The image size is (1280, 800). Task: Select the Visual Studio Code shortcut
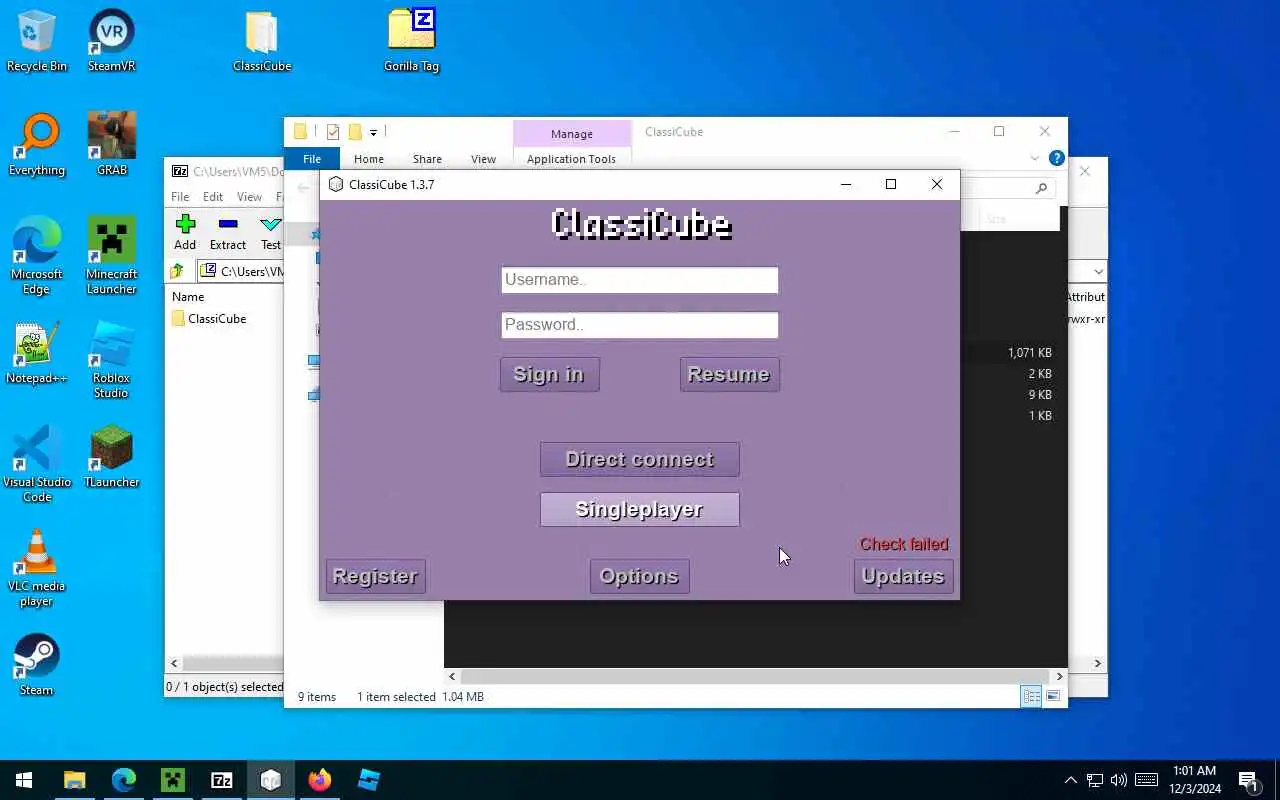tap(36, 464)
